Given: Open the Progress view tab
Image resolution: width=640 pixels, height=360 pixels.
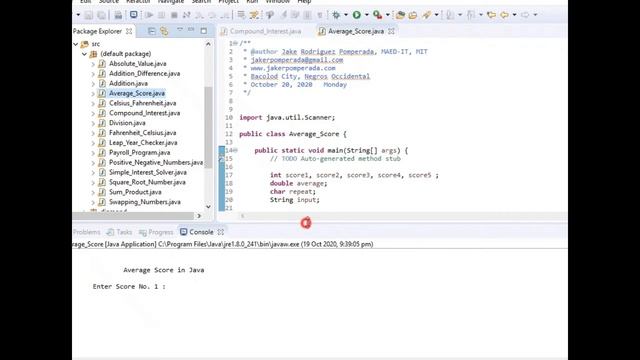Looking at the screenshot, I should tap(156, 232).
